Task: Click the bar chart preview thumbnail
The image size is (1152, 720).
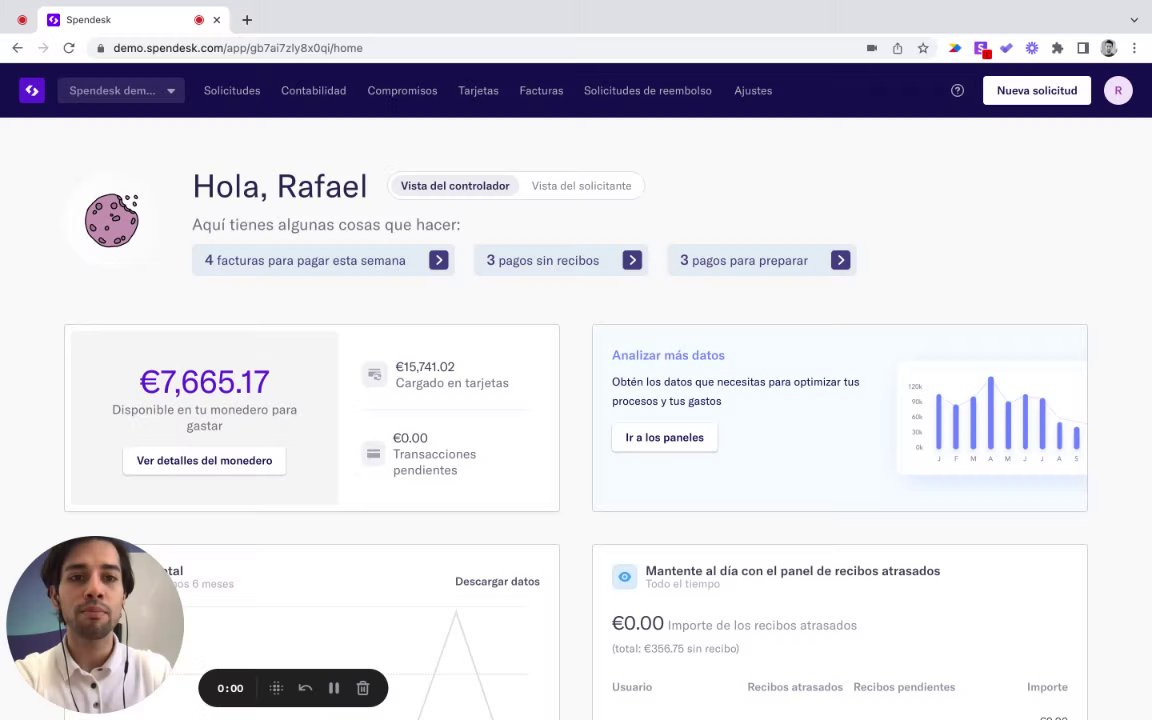Action: coord(992,417)
